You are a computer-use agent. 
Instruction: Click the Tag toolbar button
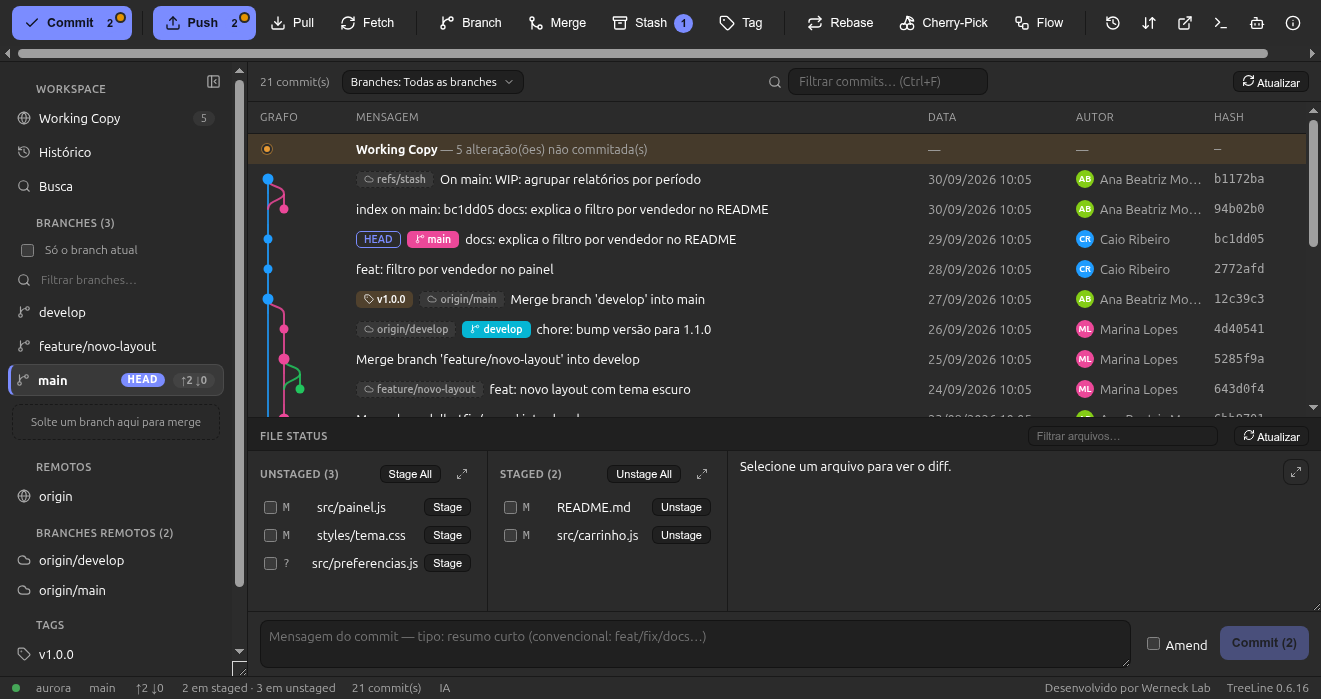click(741, 23)
